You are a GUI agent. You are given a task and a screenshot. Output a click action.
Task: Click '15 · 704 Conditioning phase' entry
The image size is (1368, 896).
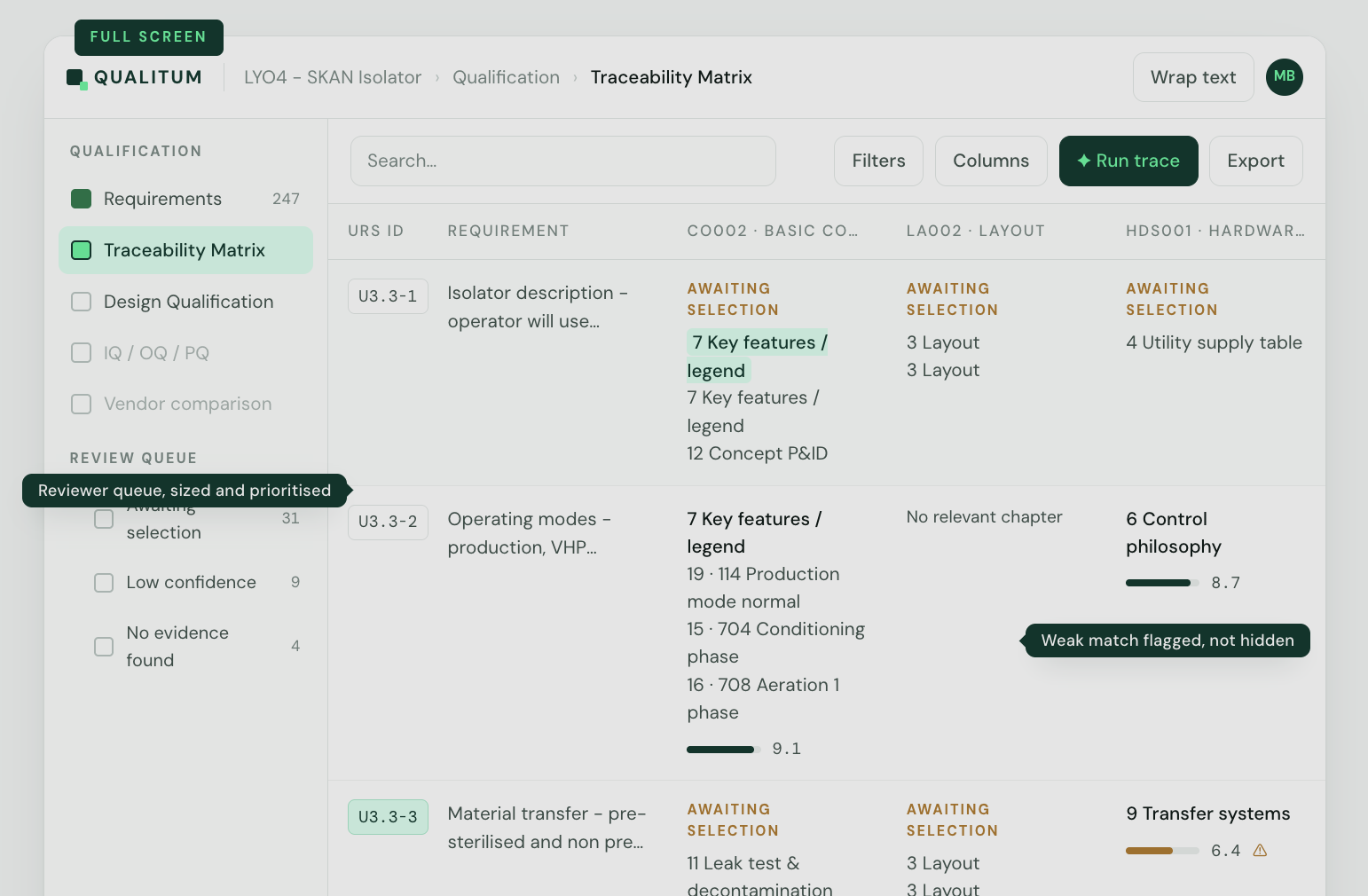coord(775,643)
